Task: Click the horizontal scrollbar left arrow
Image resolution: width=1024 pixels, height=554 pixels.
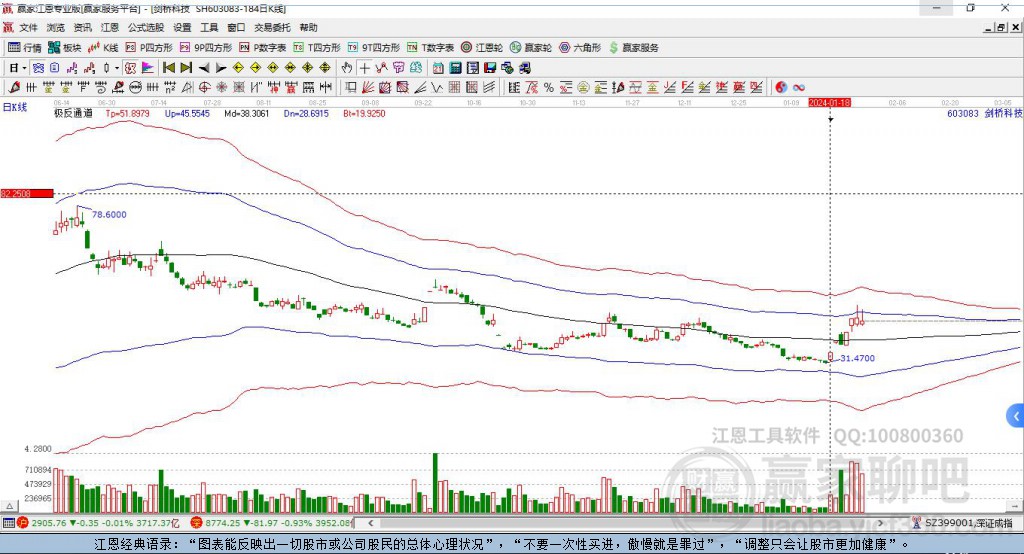Action: click(x=370, y=523)
